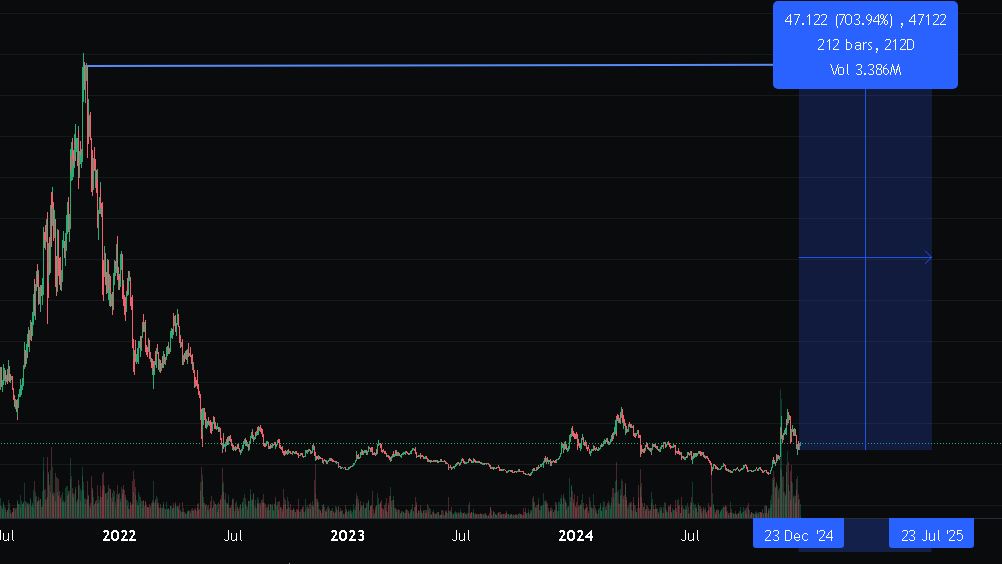Click the 23 Dec '24 date label
The image size is (1002, 564).
[x=798, y=535]
